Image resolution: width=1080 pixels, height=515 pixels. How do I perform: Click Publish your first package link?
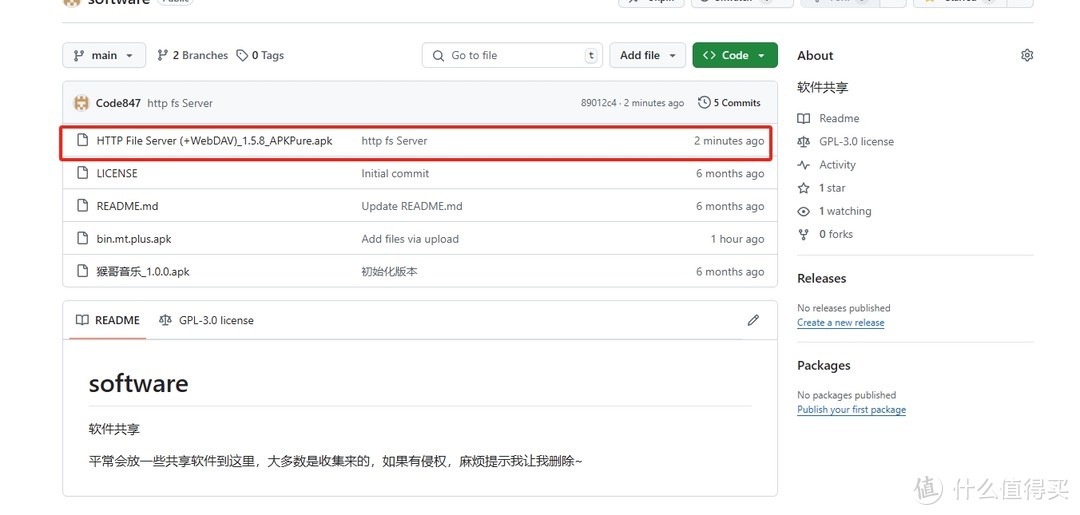tap(851, 410)
